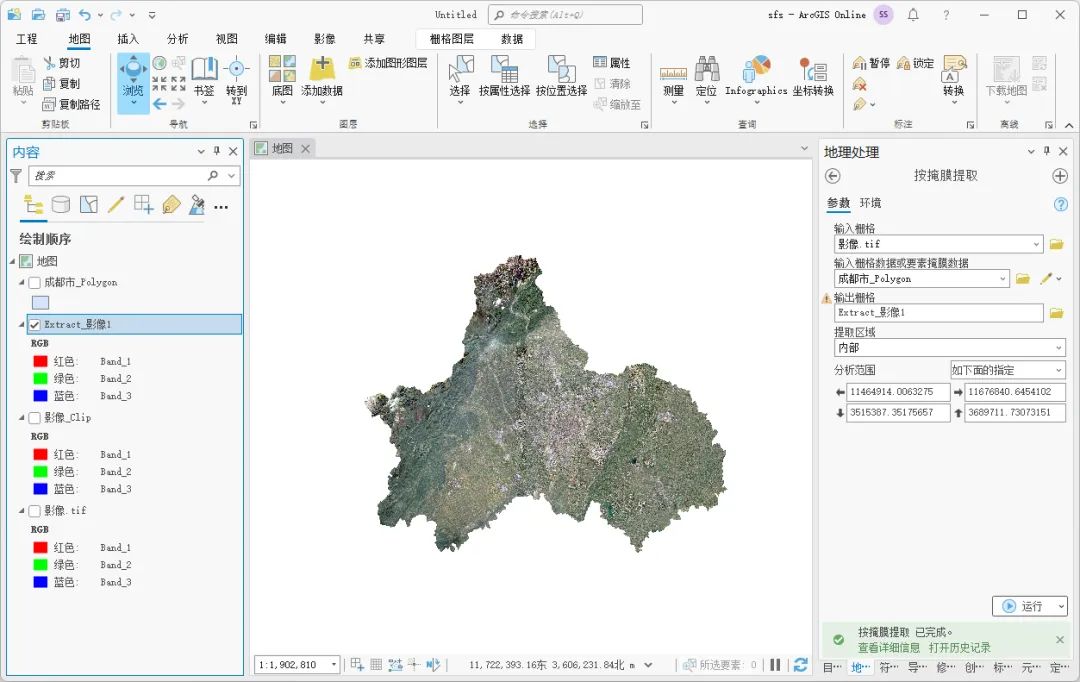The height and width of the screenshot is (682, 1080).
Task: Open the 书签 bookmarks tool
Action: coord(204,81)
